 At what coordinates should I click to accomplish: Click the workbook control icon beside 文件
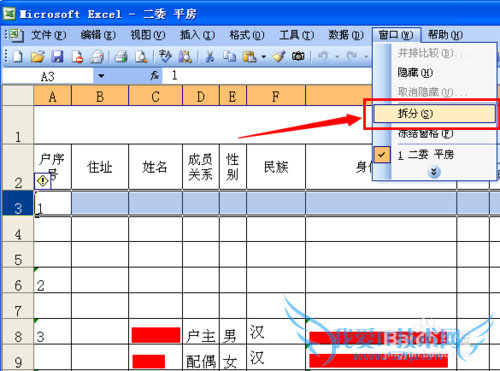pyautogui.click(x=15, y=35)
